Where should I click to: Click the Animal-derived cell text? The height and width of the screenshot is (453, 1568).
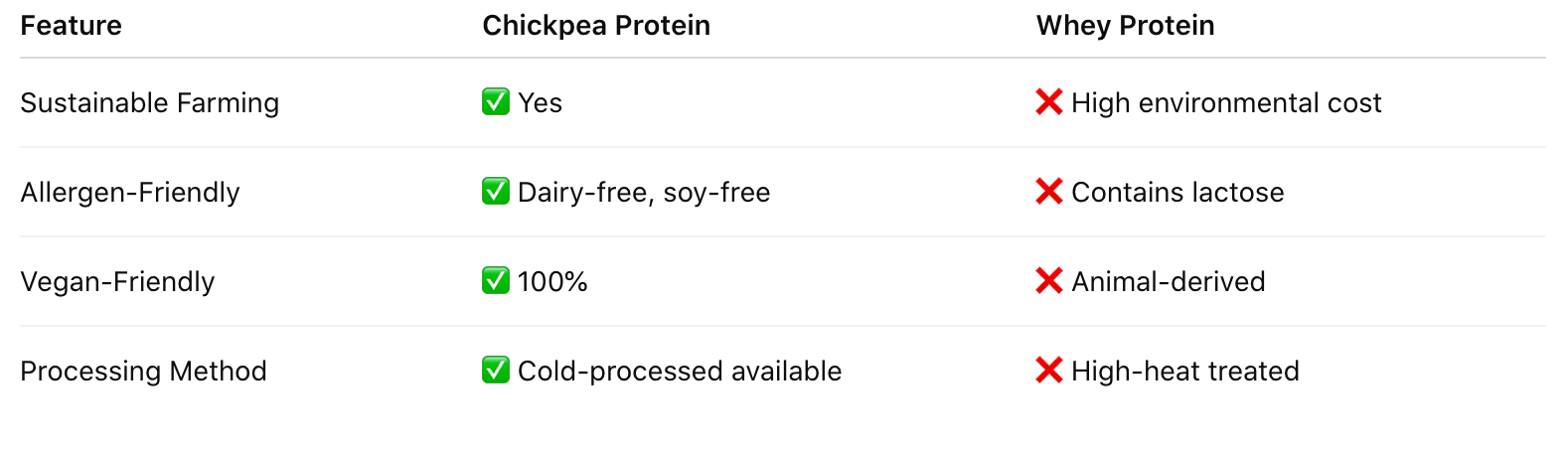click(x=1168, y=281)
